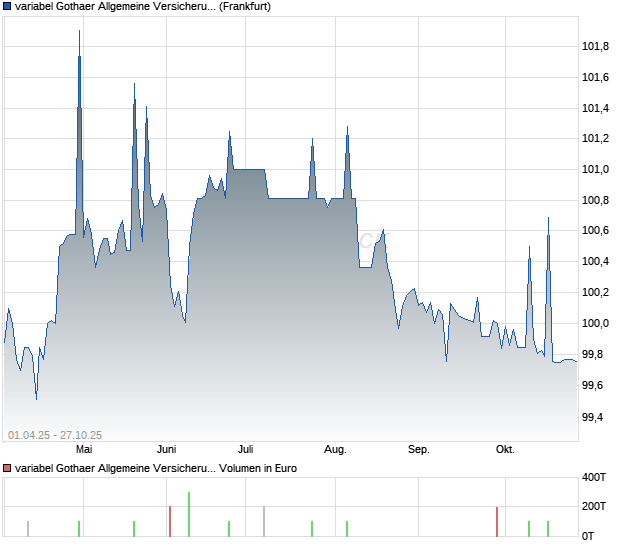Image resolution: width=620 pixels, height=546 pixels.
Task: Click the 400T volume axis label
Action: click(x=594, y=478)
